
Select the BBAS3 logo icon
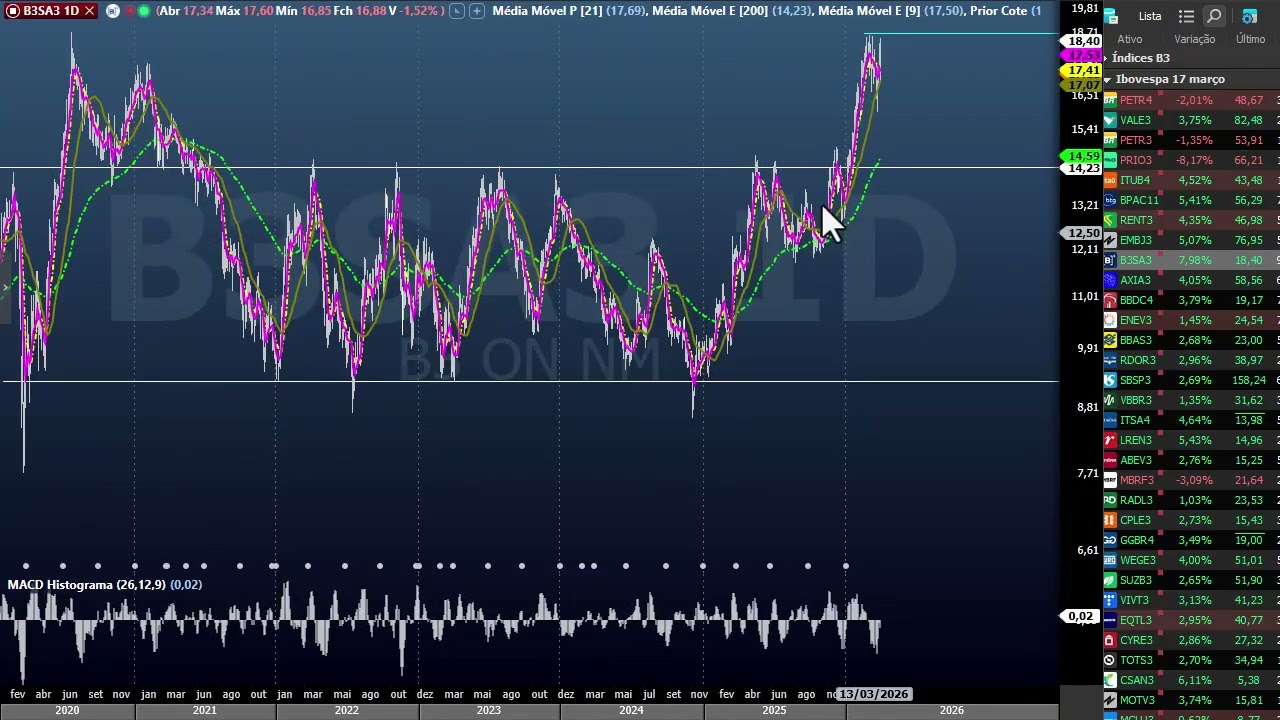click(1110, 340)
